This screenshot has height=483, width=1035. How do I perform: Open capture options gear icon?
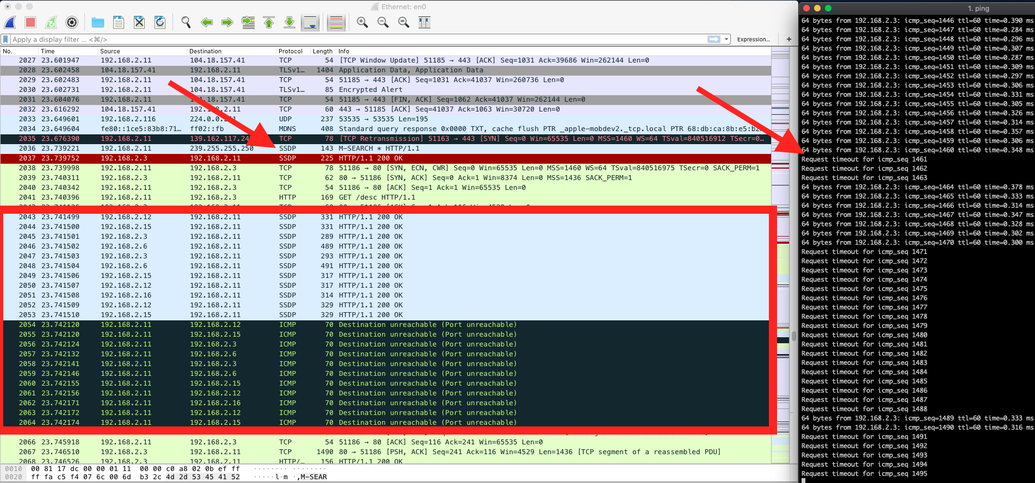pyautogui.click(x=71, y=22)
